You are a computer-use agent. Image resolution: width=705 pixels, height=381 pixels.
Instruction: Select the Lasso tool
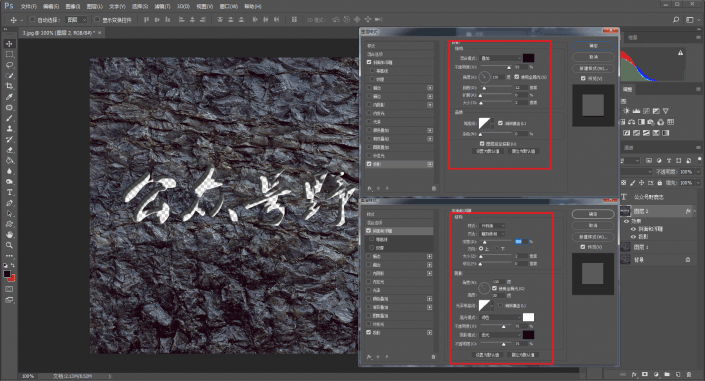[9, 65]
